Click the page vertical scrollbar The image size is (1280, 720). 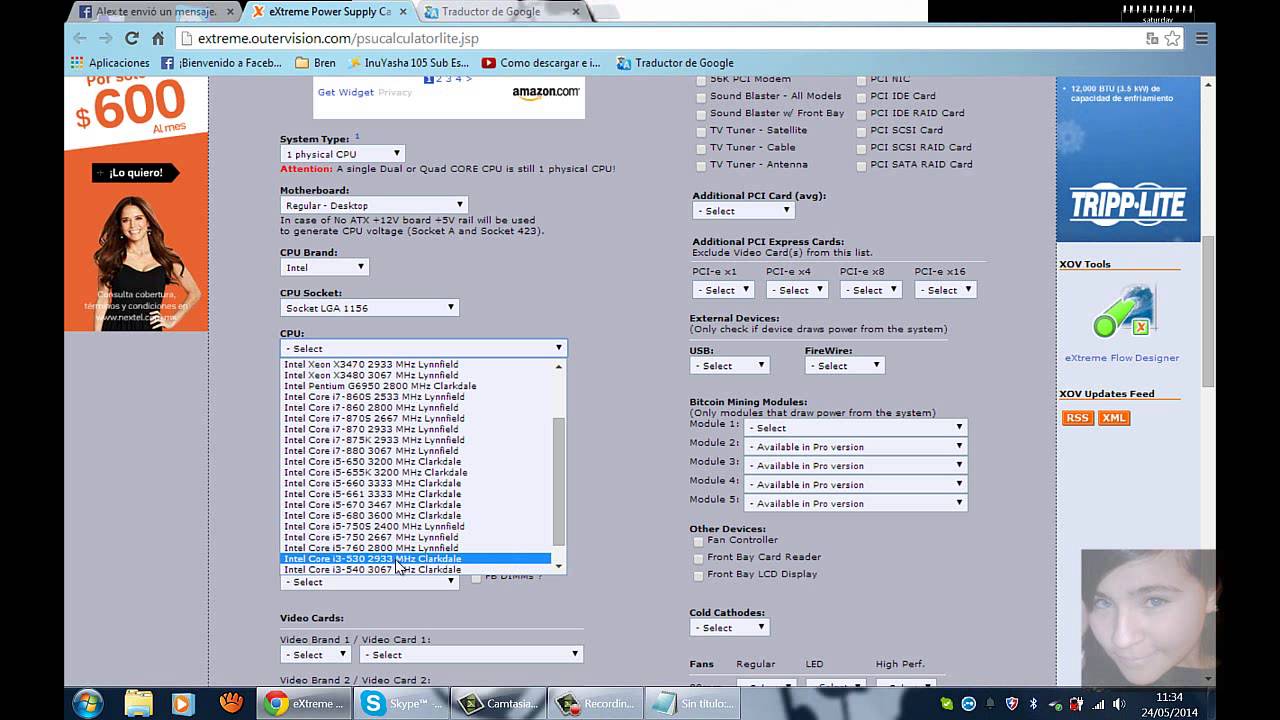click(x=1208, y=314)
